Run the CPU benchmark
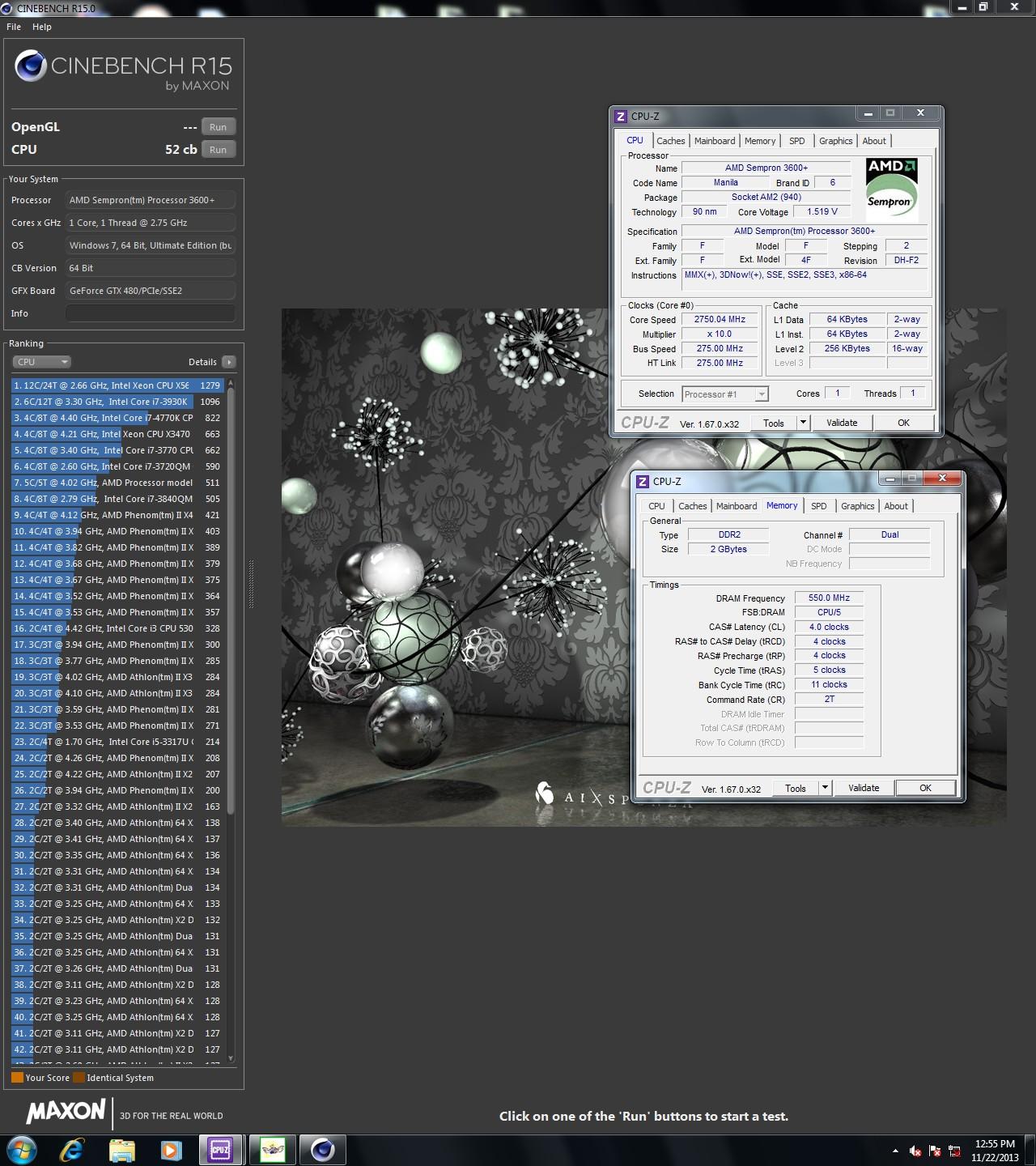Screen dimensions: 1036x1166 [219, 150]
